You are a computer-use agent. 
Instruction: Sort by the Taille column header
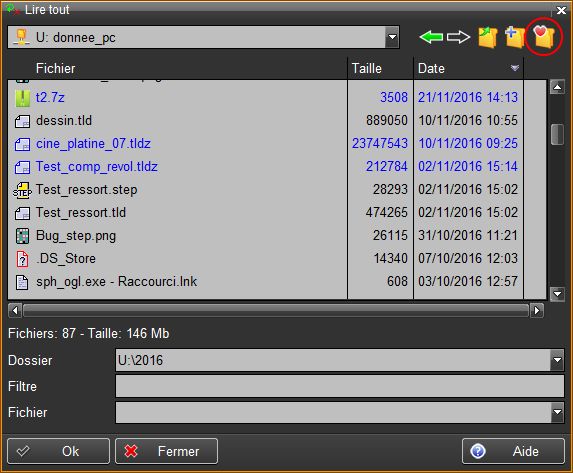coord(380,68)
